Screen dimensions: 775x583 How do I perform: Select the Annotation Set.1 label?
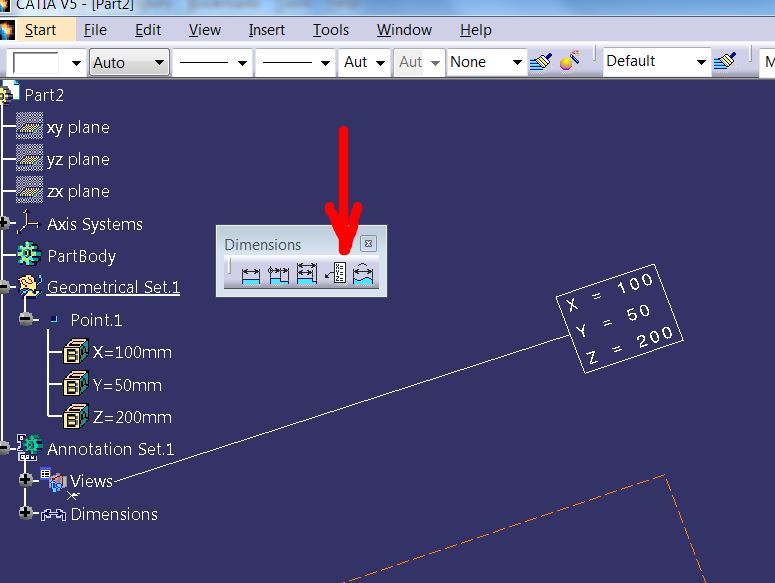pos(110,449)
